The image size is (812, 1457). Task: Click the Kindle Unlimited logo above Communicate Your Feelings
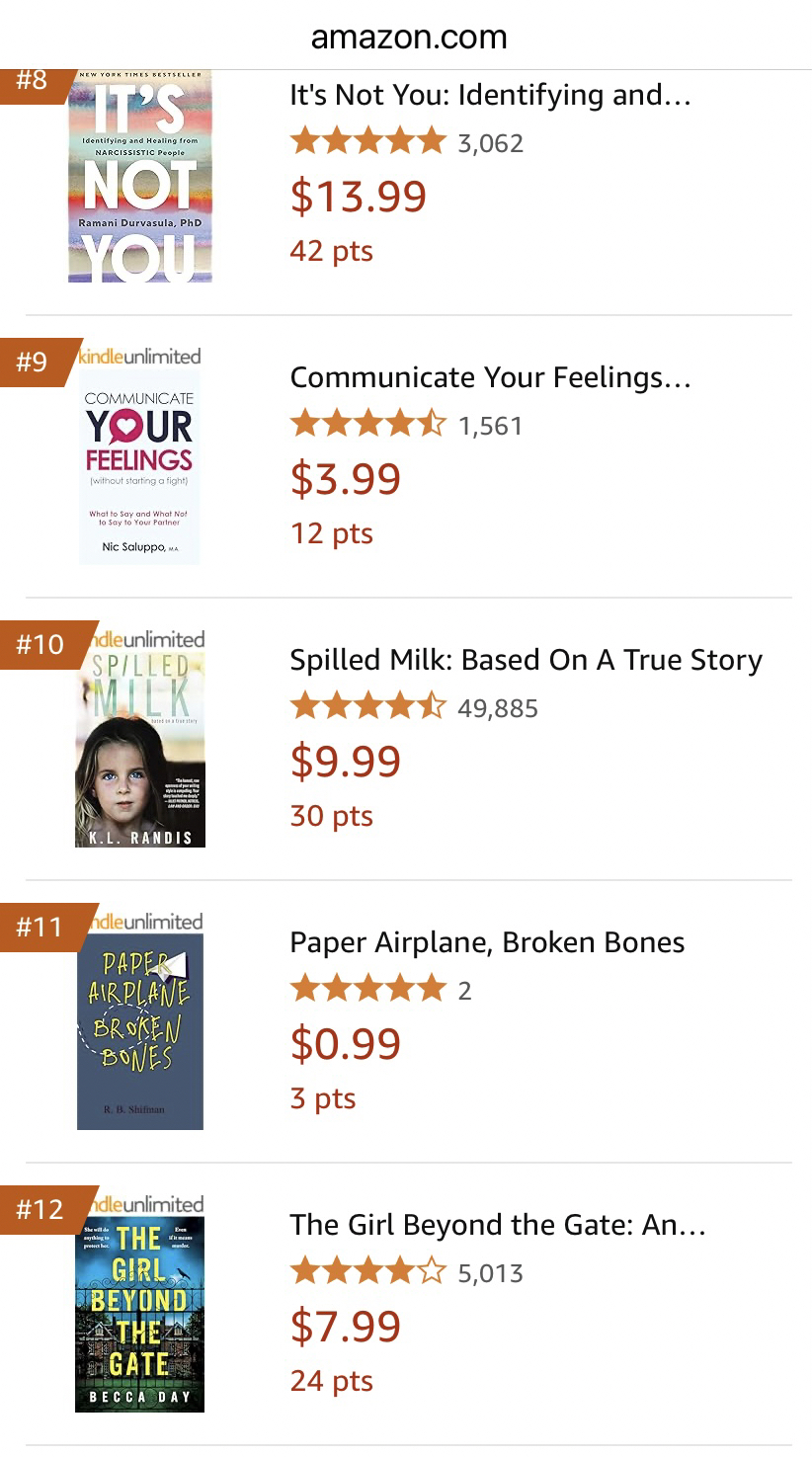click(139, 357)
